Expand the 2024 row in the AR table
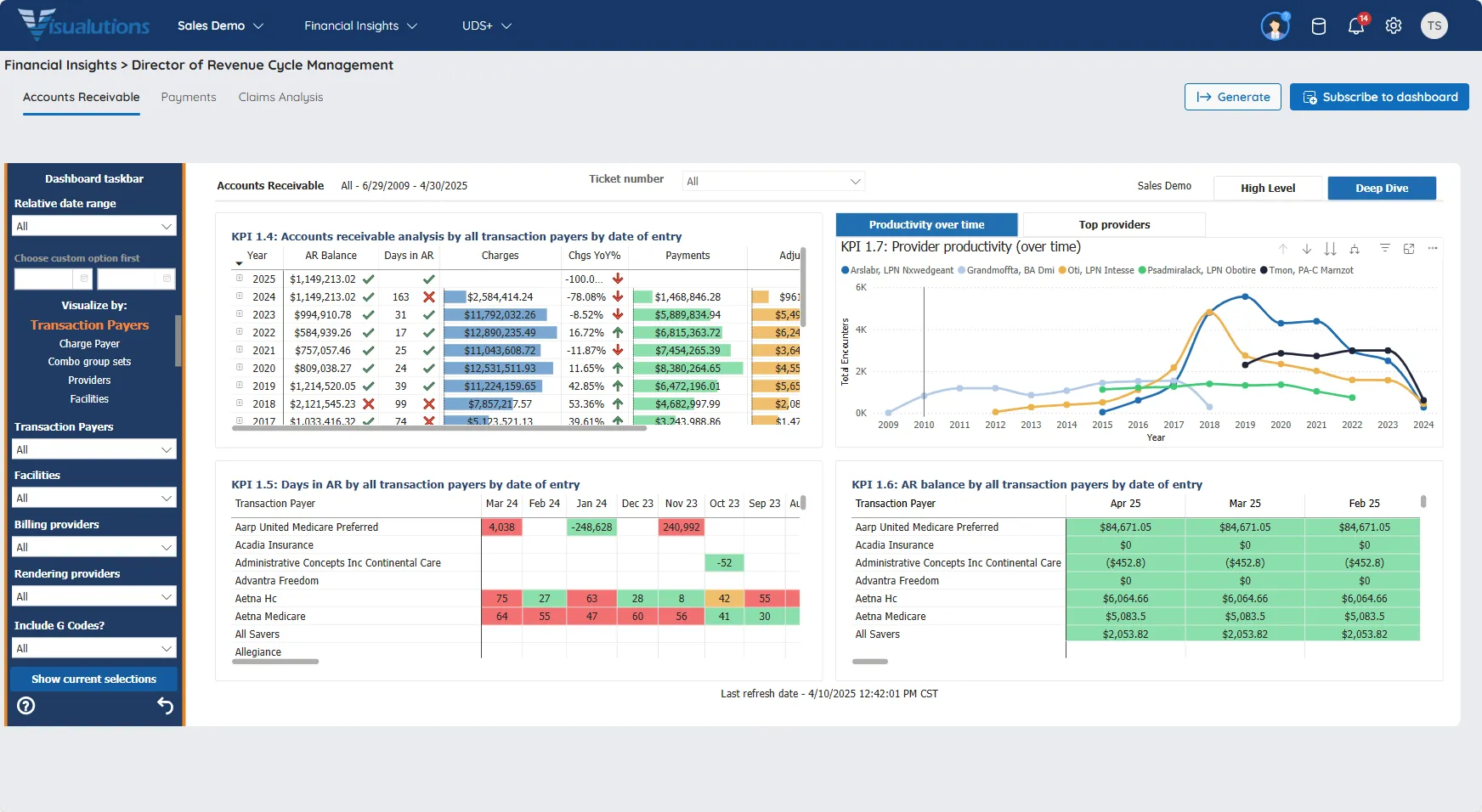Image resolution: width=1482 pixels, height=812 pixels. pyautogui.click(x=240, y=296)
